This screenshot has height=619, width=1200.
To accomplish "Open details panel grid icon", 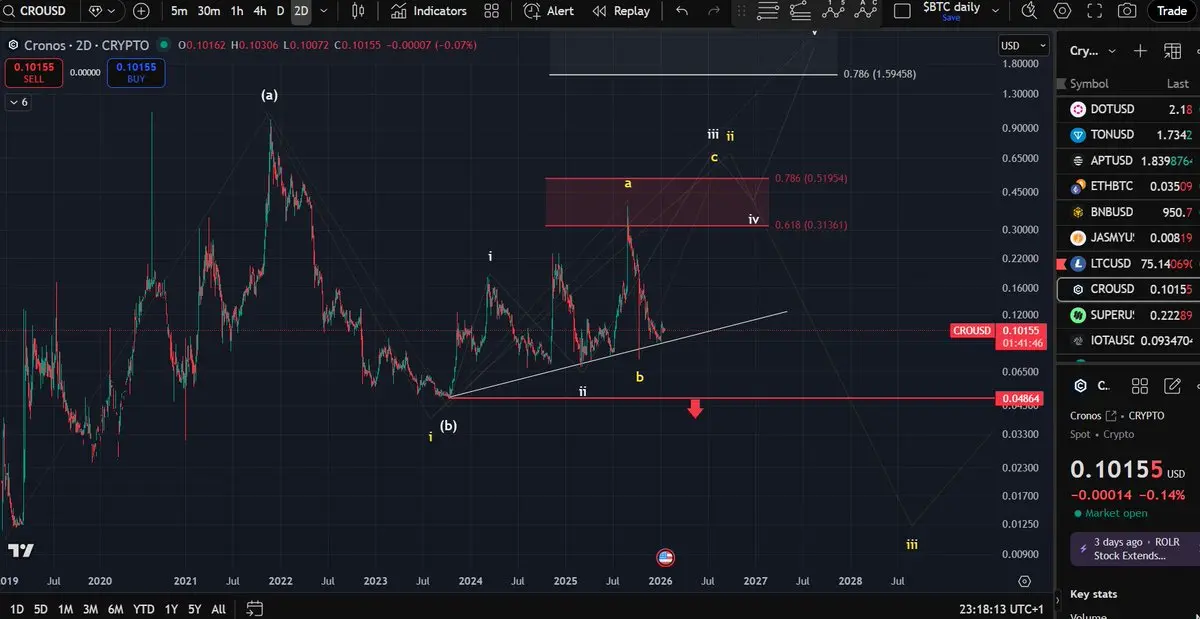I will click(x=1139, y=386).
